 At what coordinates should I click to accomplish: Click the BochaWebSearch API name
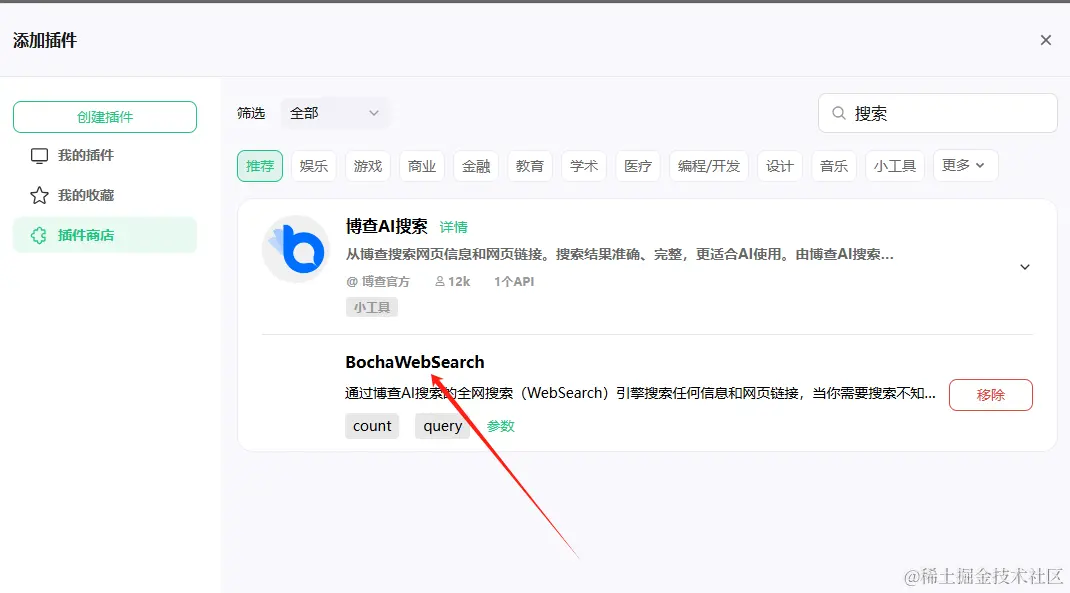pyautogui.click(x=415, y=362)
